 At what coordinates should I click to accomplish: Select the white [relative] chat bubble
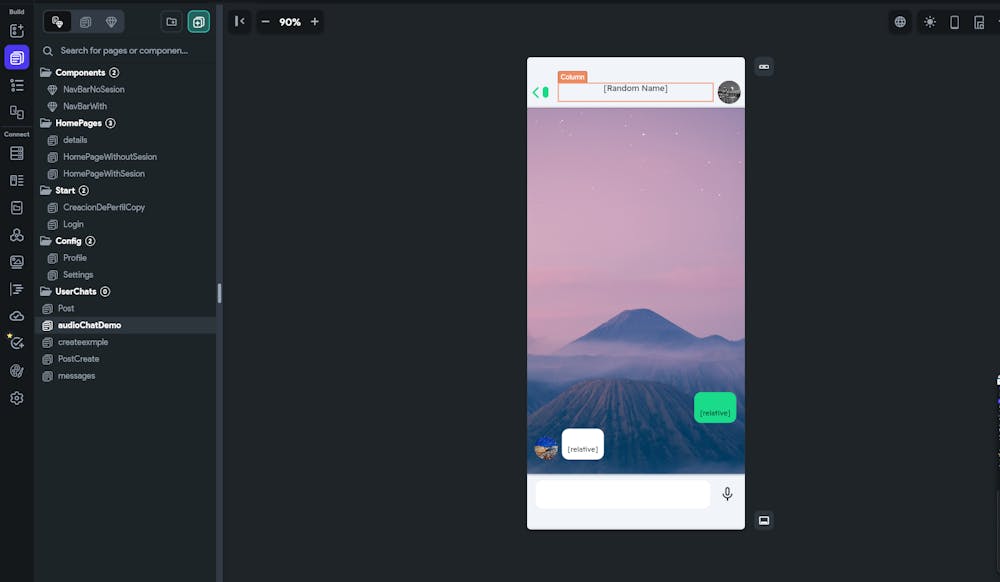point(582,444)
